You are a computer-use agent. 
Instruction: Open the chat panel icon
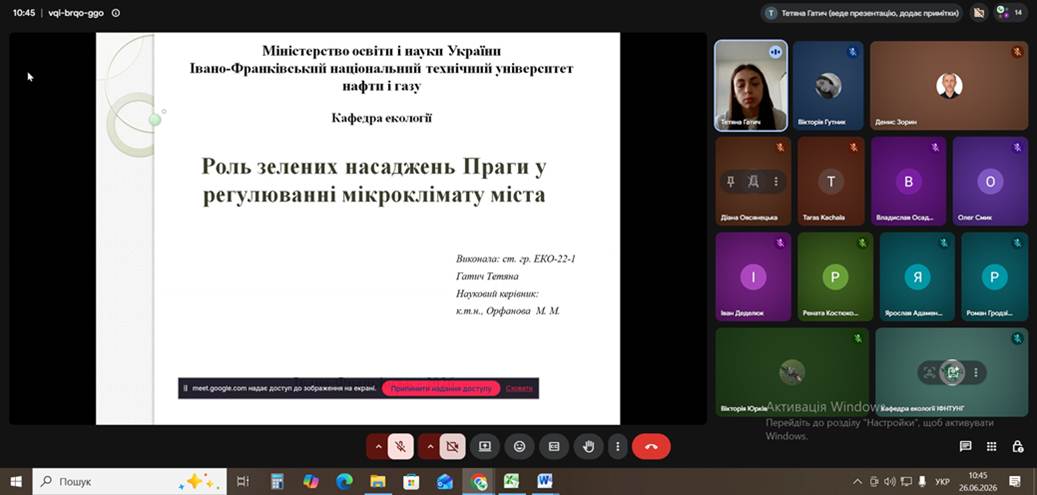pyautogui.click(x=966, y=447)
